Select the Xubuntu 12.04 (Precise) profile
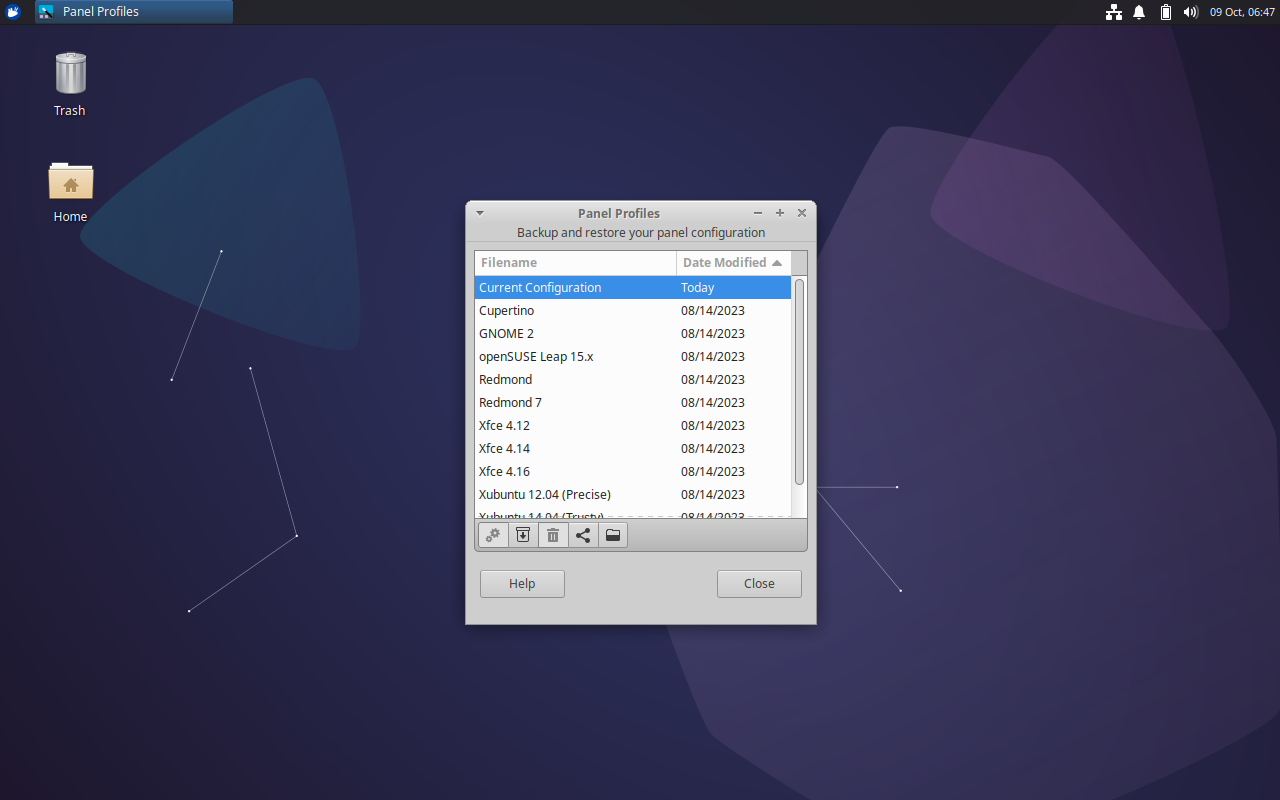The width and height of the screenshot is (1280, 800). pyautogui.click(x=632, y=494)
